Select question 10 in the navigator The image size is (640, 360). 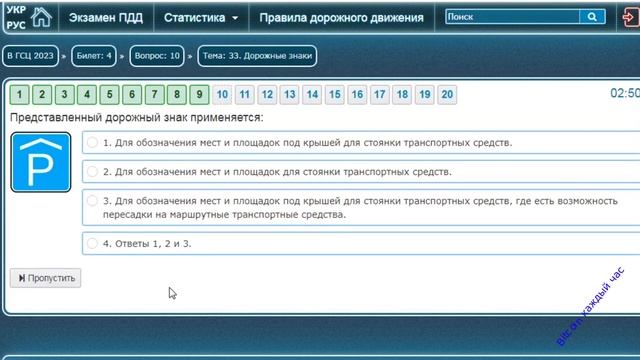(x=222, y=95)
